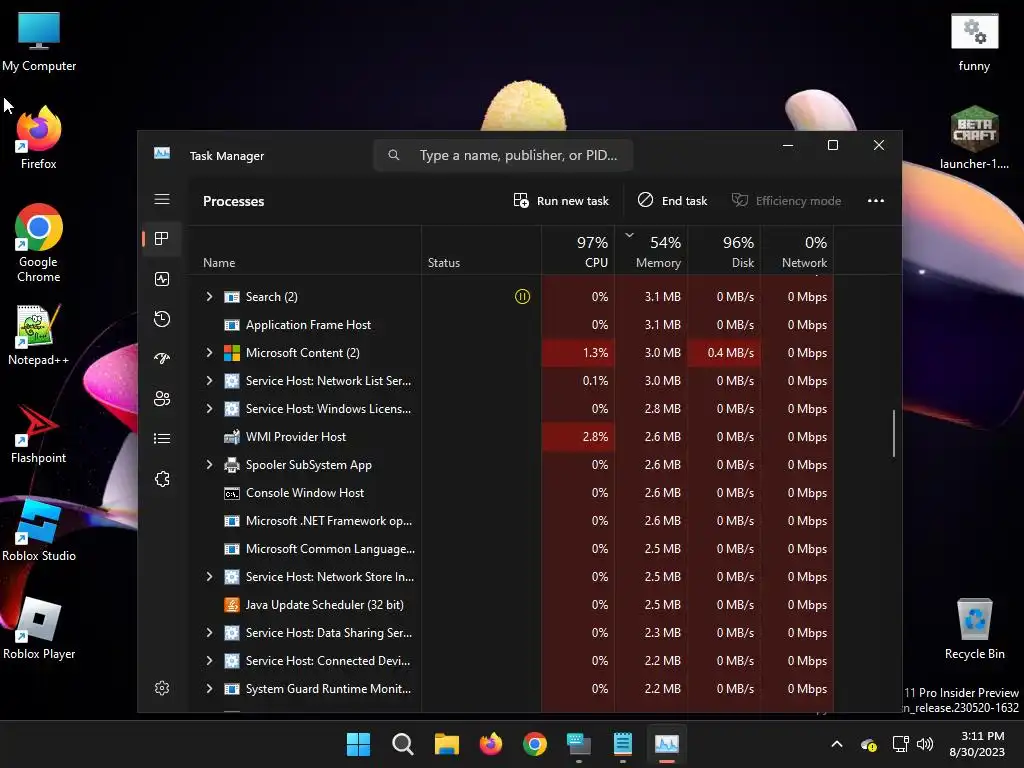This screenshot has width=1024, height=768.
Task: Open the three-dots more options menu
Action: (x=876, y=200)
